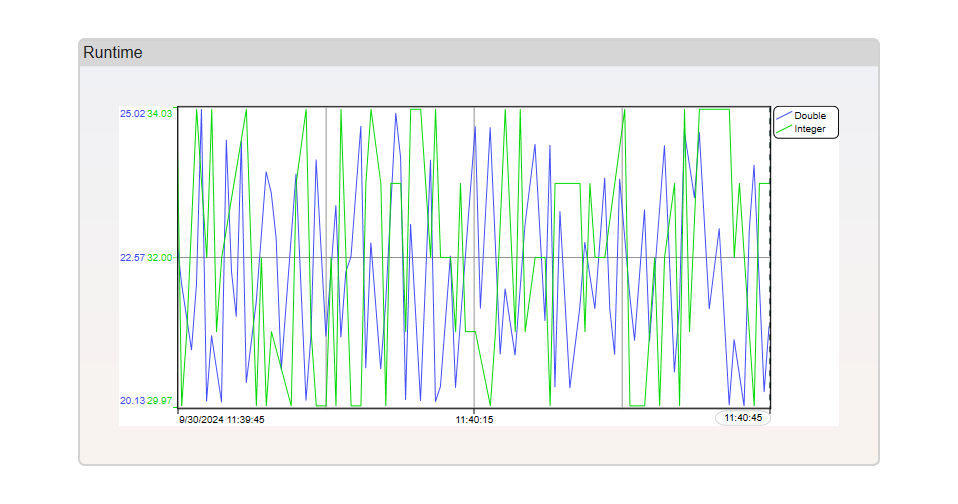
Task: Click the green 32.00 midpoint axis value
Action: tap(160, 258)
